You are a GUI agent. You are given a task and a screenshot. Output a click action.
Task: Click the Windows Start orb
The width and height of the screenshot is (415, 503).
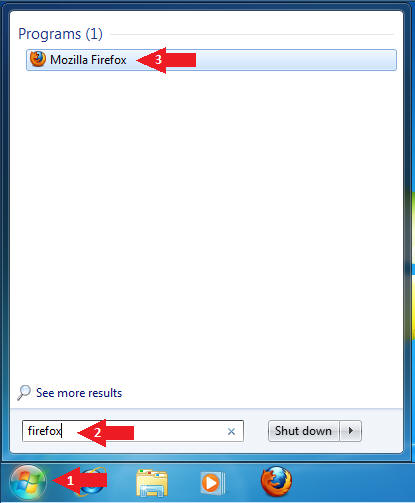(28, 482)
